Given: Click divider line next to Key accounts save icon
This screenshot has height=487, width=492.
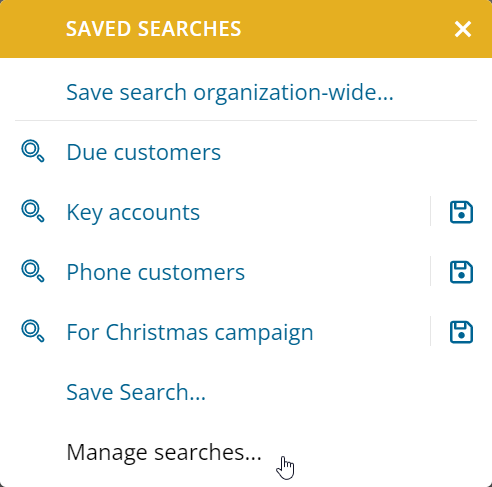Looking at the screenshot, I should click(430, 211).
